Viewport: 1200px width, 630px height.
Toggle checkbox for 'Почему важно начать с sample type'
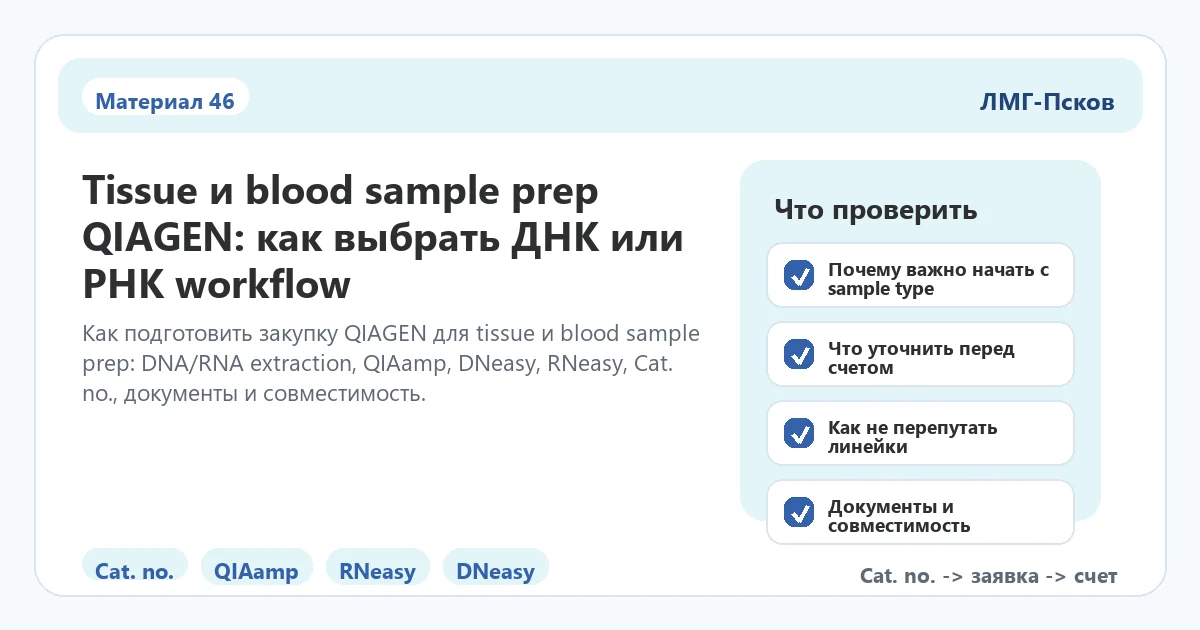(x=798, y=275)
